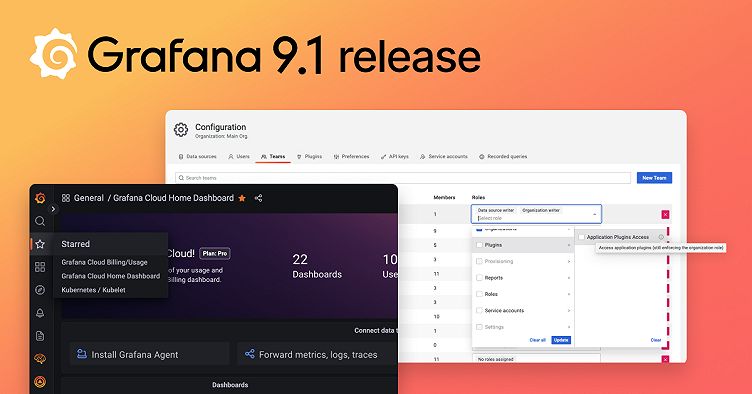Click the Plan: Pro badge
This screenshot has width=752, height=394.
coord(215,254)
